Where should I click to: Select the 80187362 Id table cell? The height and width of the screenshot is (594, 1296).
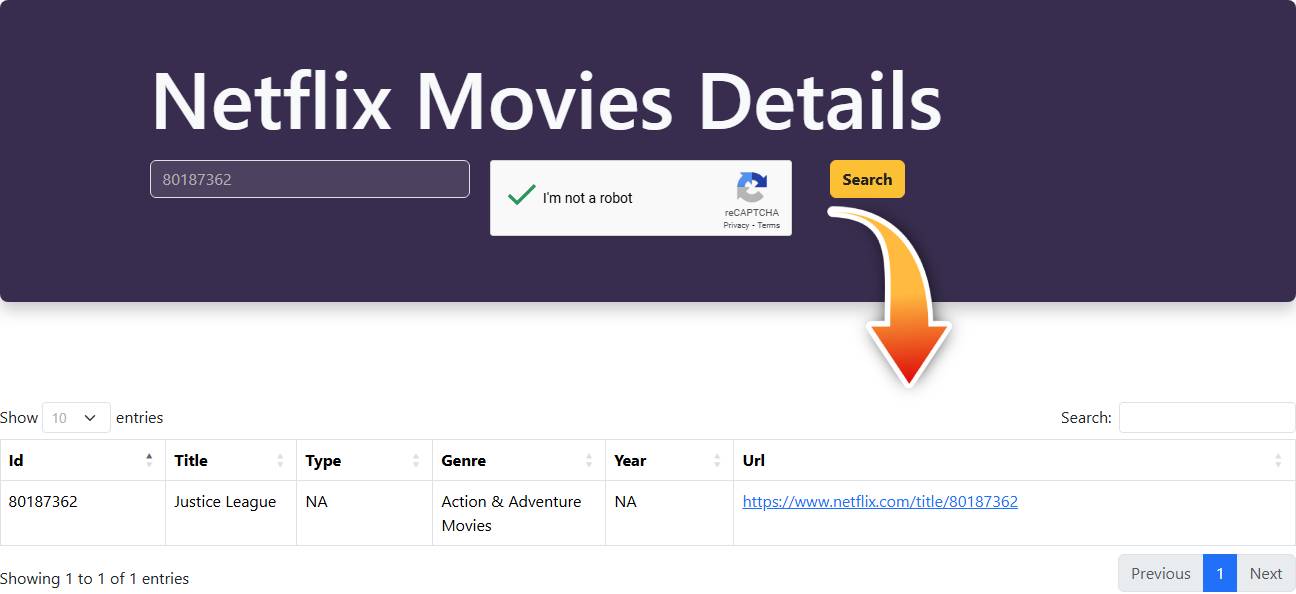(83, 513)
